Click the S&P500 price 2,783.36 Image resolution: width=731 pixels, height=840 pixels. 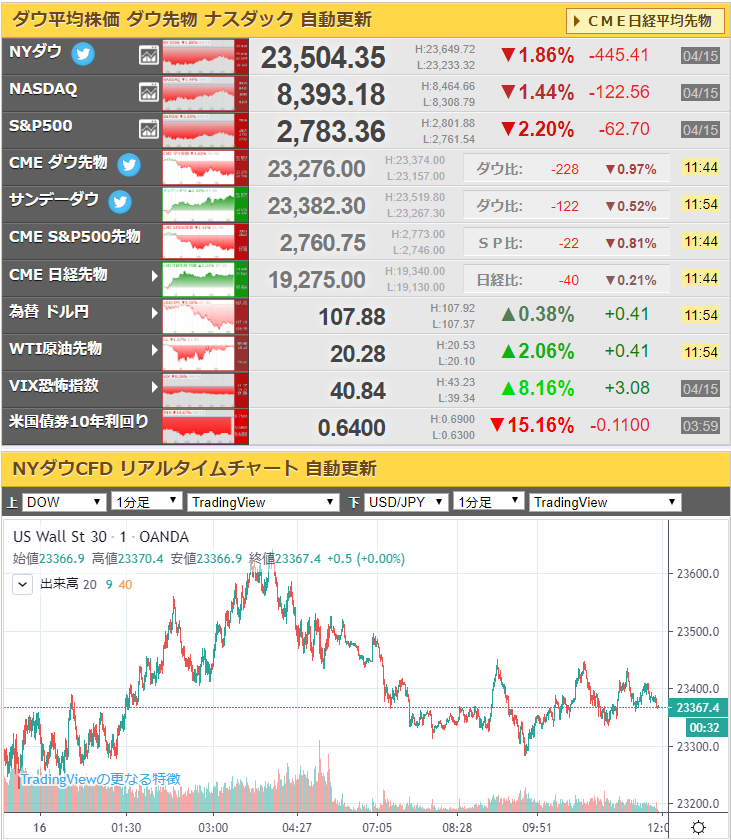[x=331, y=131]
